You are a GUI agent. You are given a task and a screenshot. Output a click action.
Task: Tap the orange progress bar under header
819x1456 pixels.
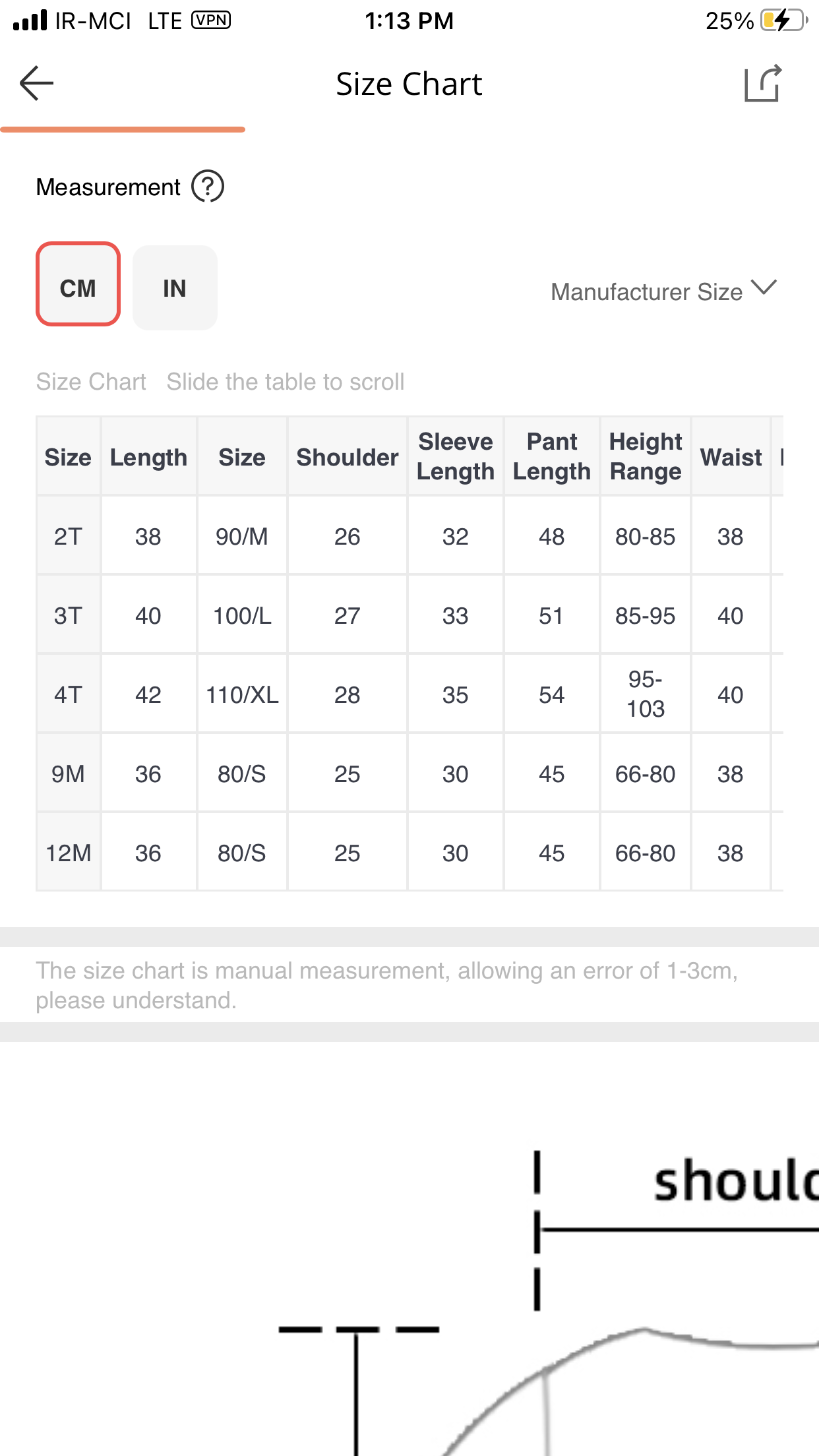123,130
